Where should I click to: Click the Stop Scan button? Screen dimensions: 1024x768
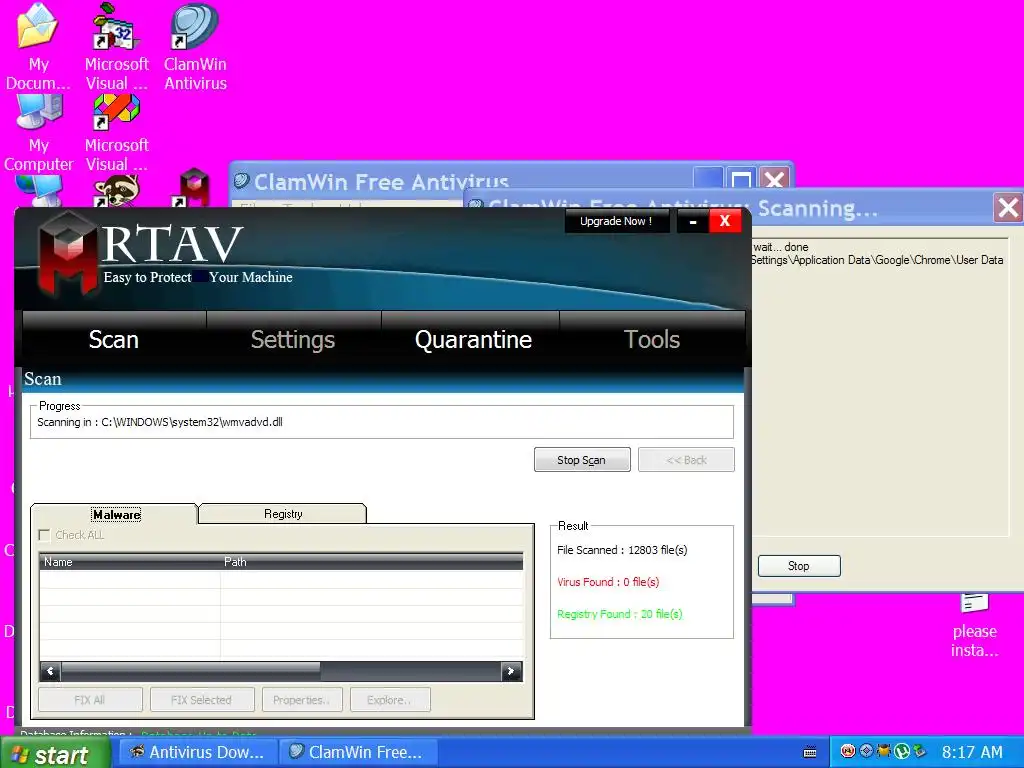tap(582, 460)
